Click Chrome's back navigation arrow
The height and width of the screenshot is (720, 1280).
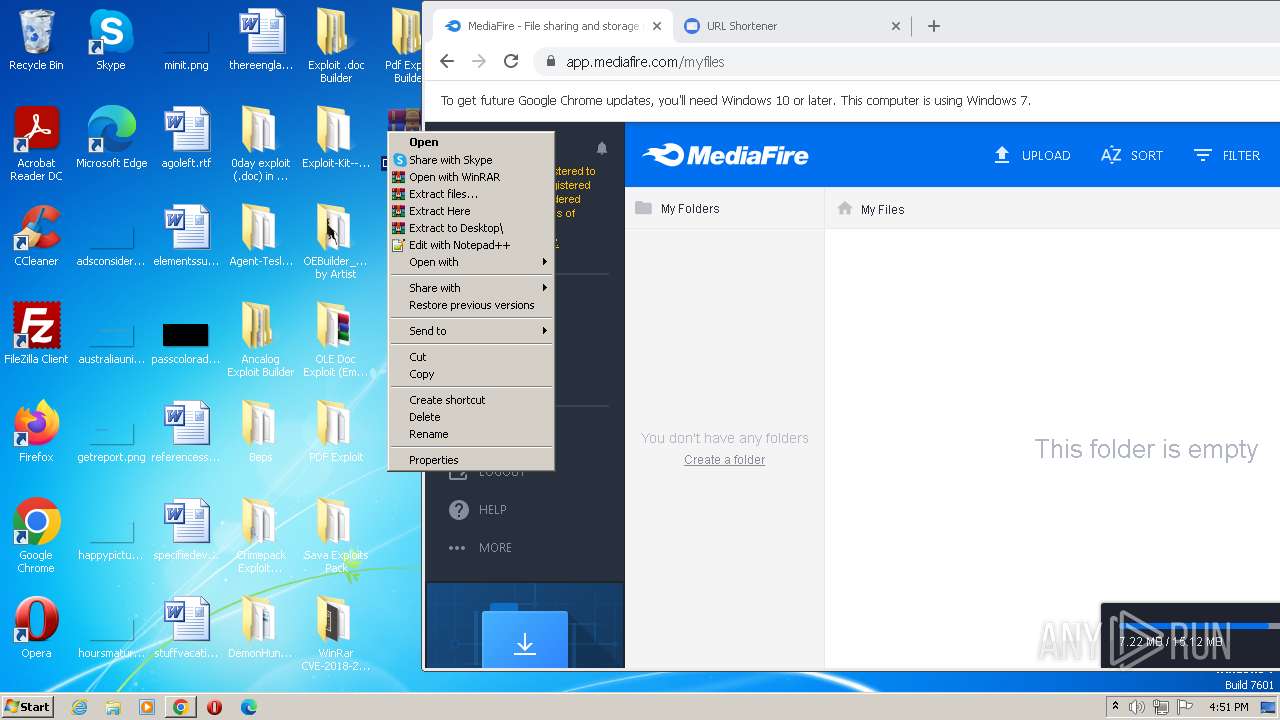point(447,61)
